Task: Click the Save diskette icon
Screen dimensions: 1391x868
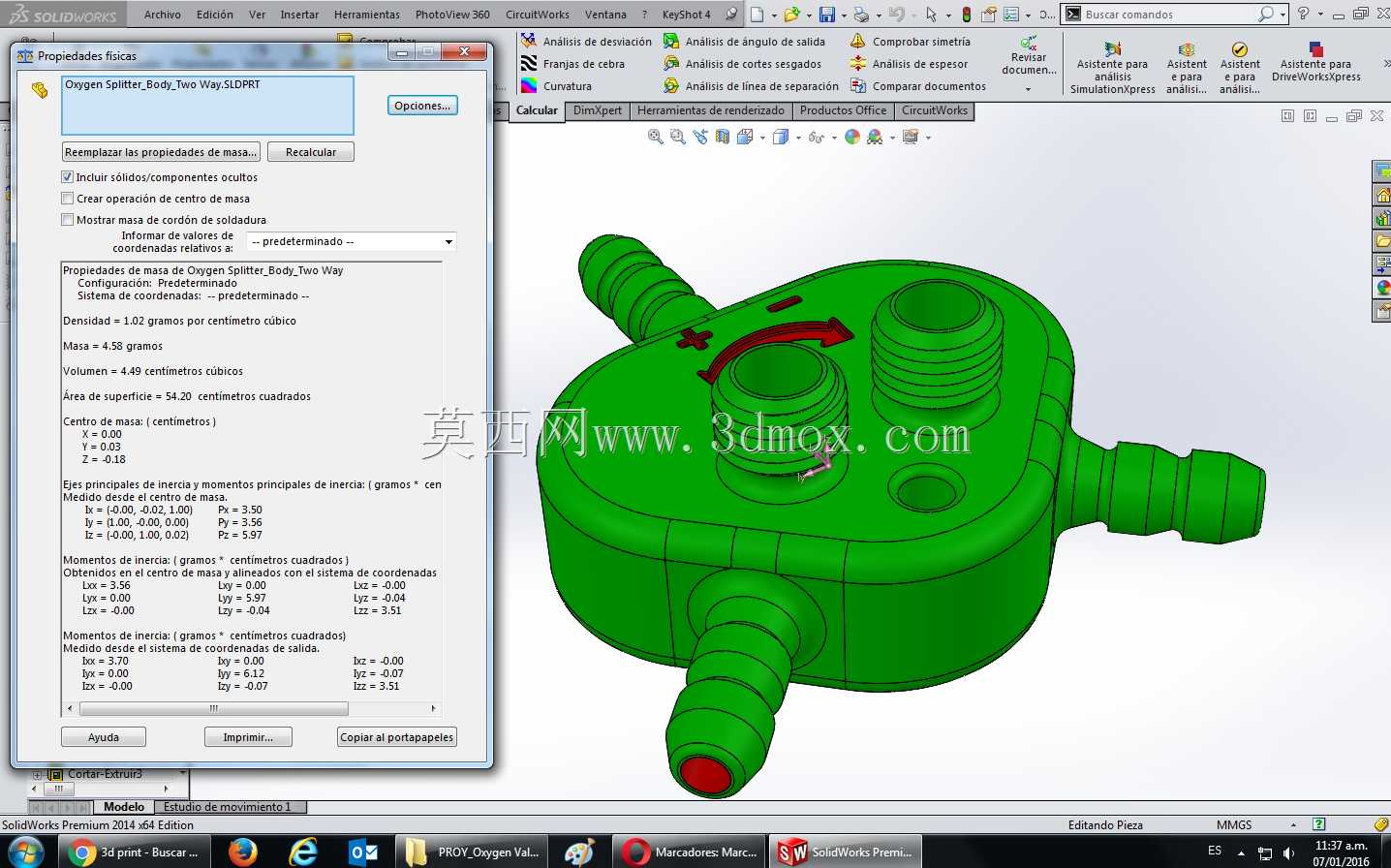Action: pos(827,15)
